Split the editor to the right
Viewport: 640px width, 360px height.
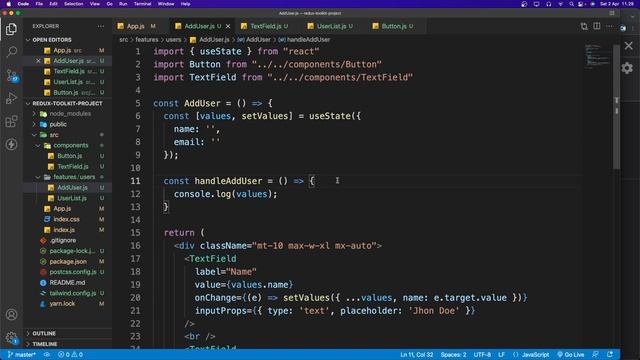point(597,26)
